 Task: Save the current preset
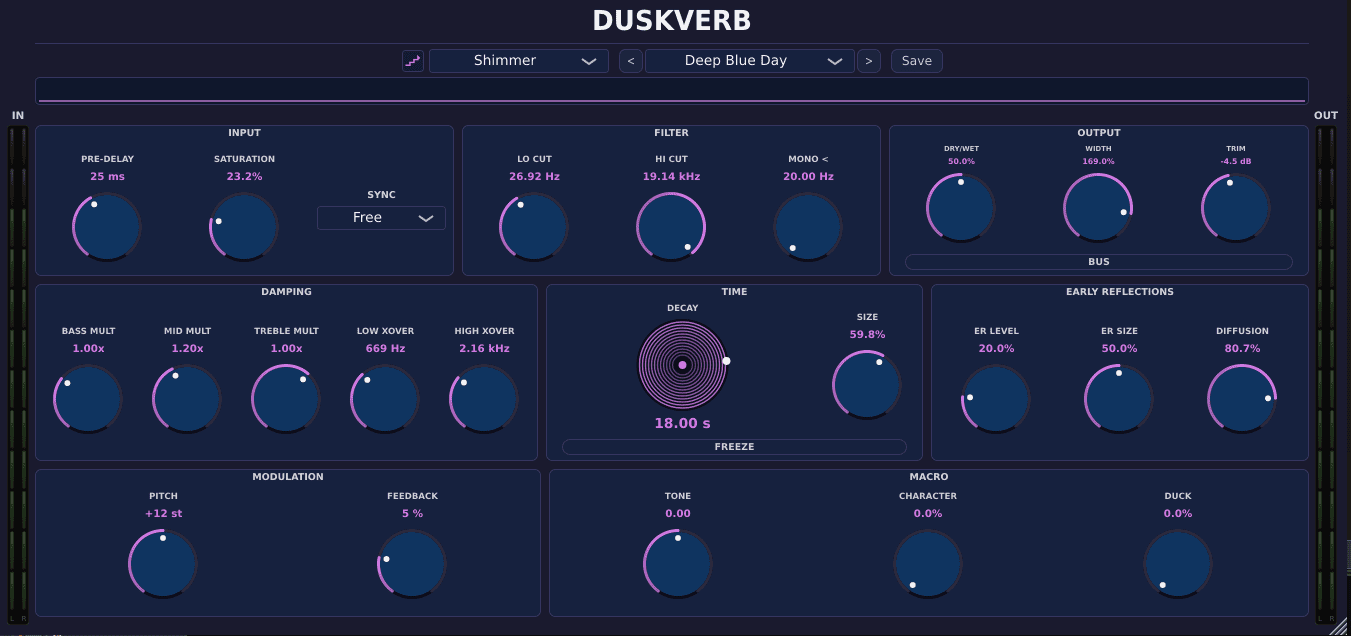coord(917,61)
